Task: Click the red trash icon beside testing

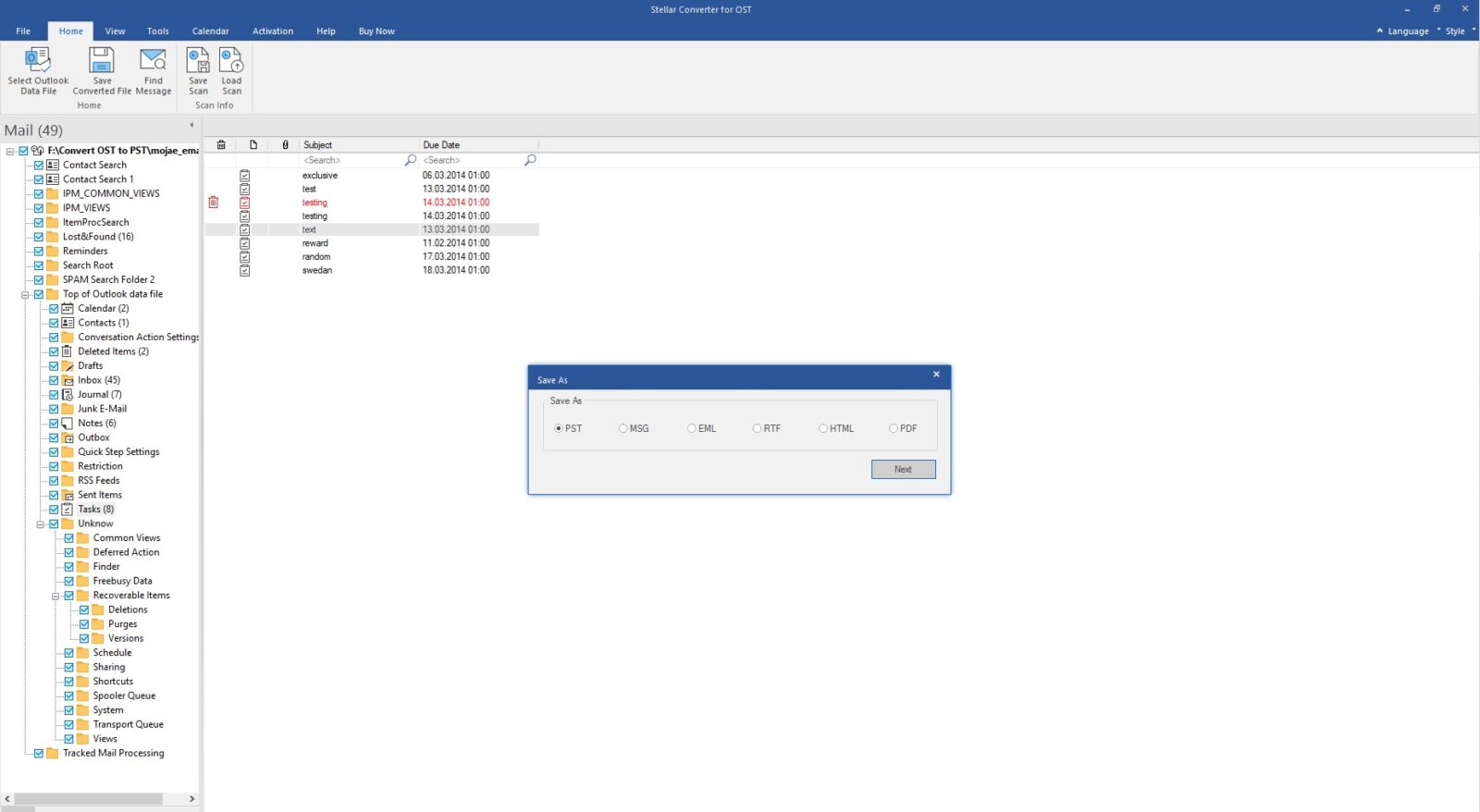Action: [214, 203]
